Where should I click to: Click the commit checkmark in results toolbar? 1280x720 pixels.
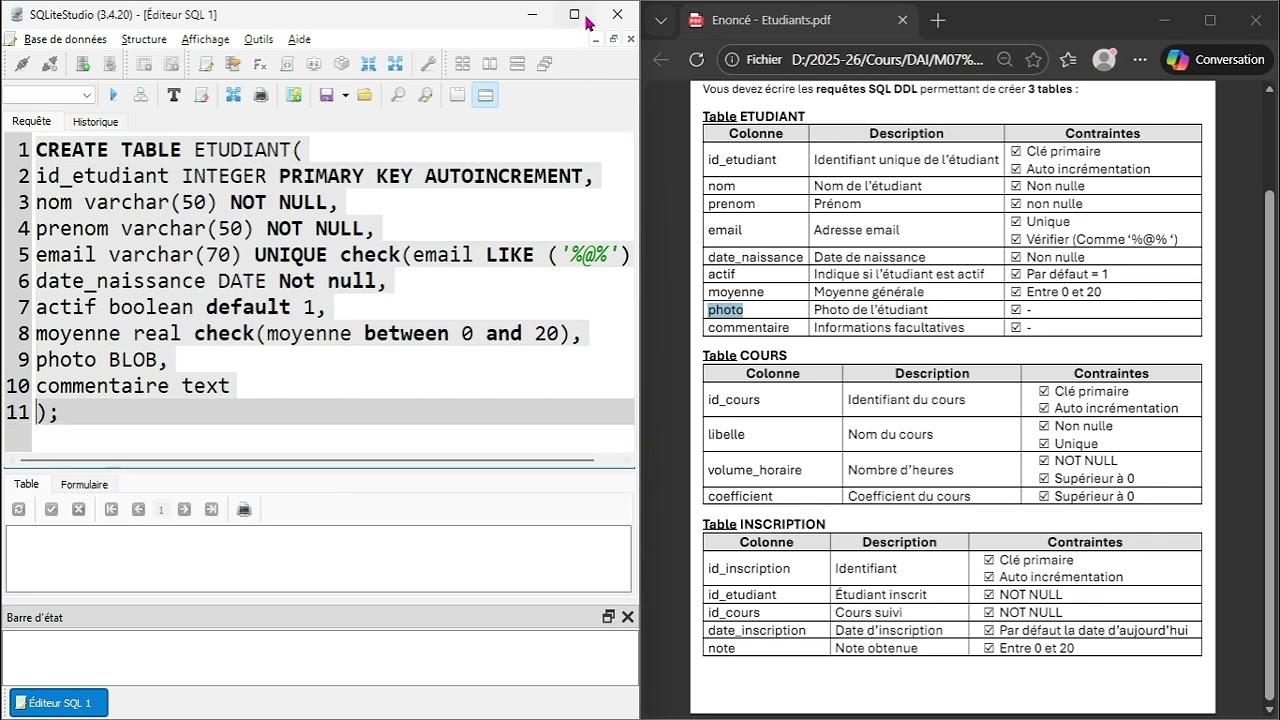(51, 510)
